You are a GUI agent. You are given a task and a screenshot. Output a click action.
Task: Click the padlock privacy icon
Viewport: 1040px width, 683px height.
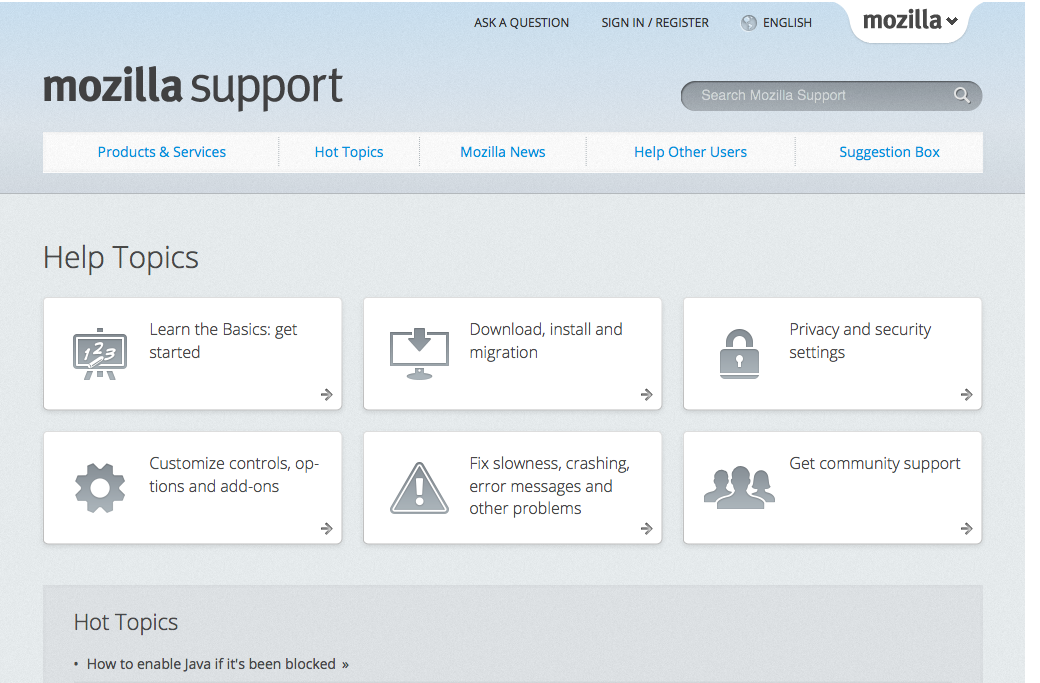click(739, 353)
